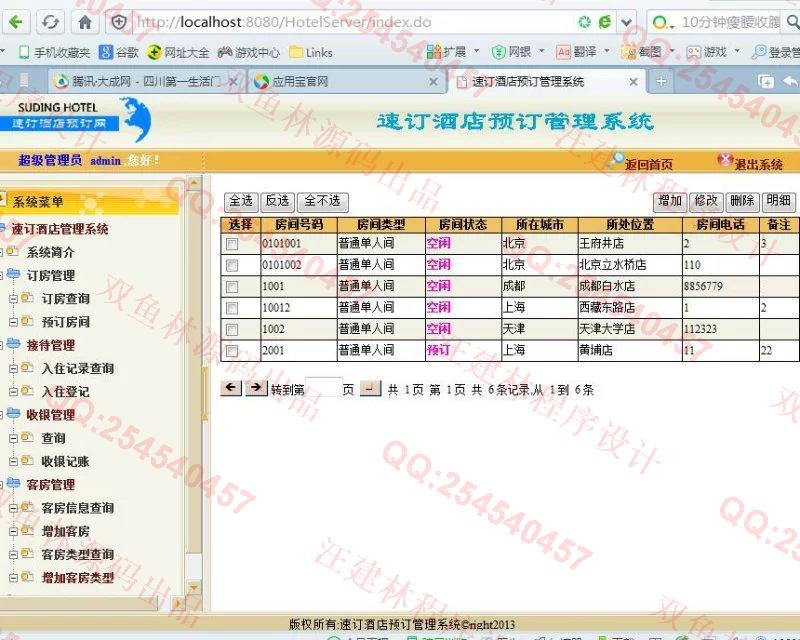Open the 扩展 extensions toolbar item
Viewport: 800px width, 640px height.
pos(446,52)
